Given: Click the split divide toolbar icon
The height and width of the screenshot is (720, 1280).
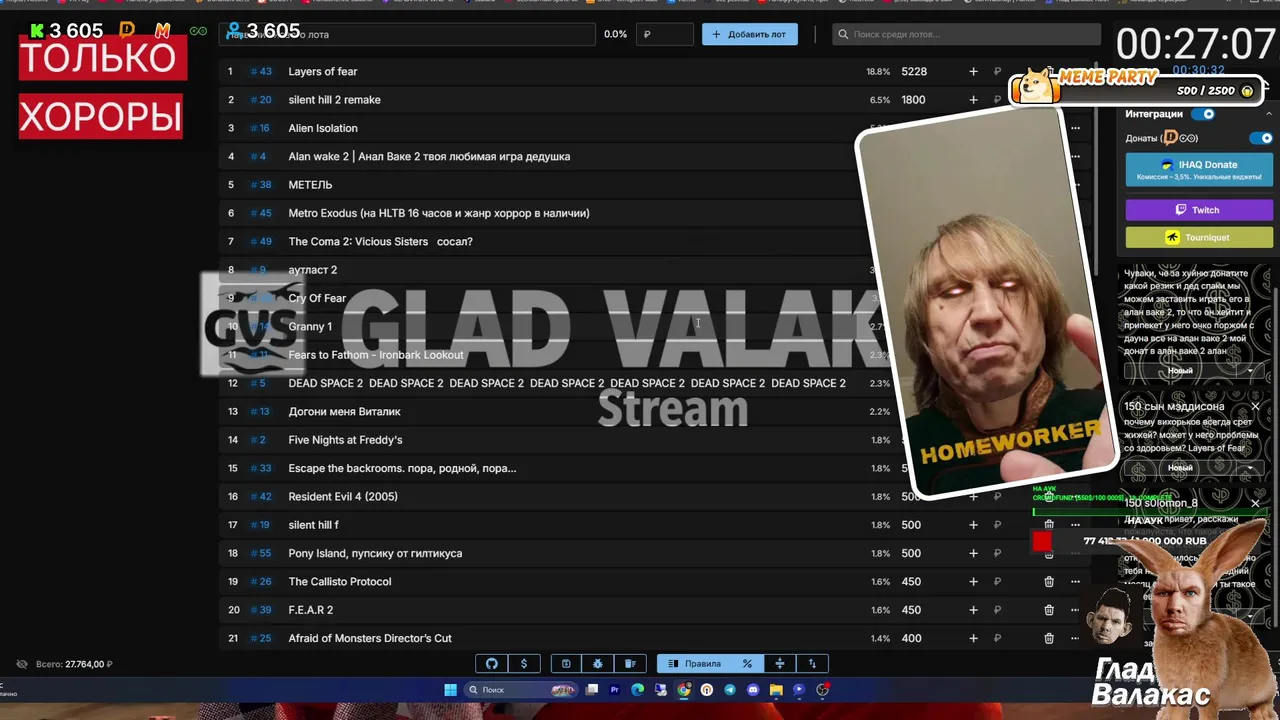Looking at the screenshot, I should point(780,664).
